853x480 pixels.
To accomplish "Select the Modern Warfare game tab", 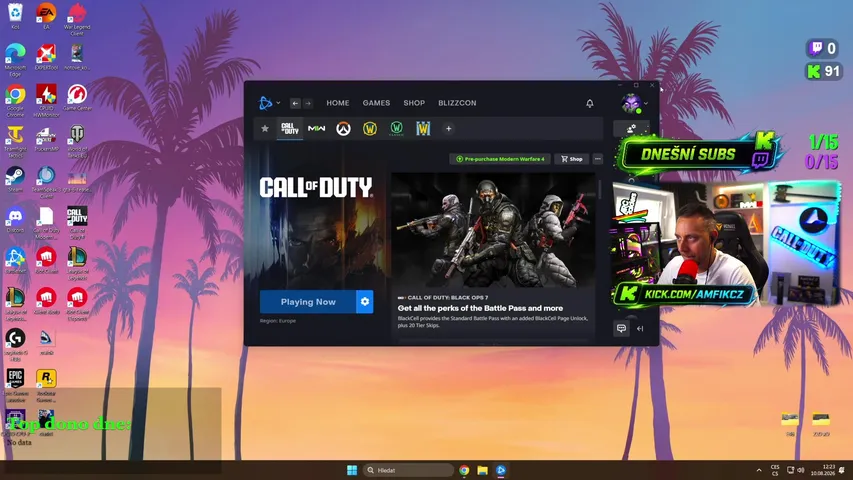I will click(x=317, y=128).
